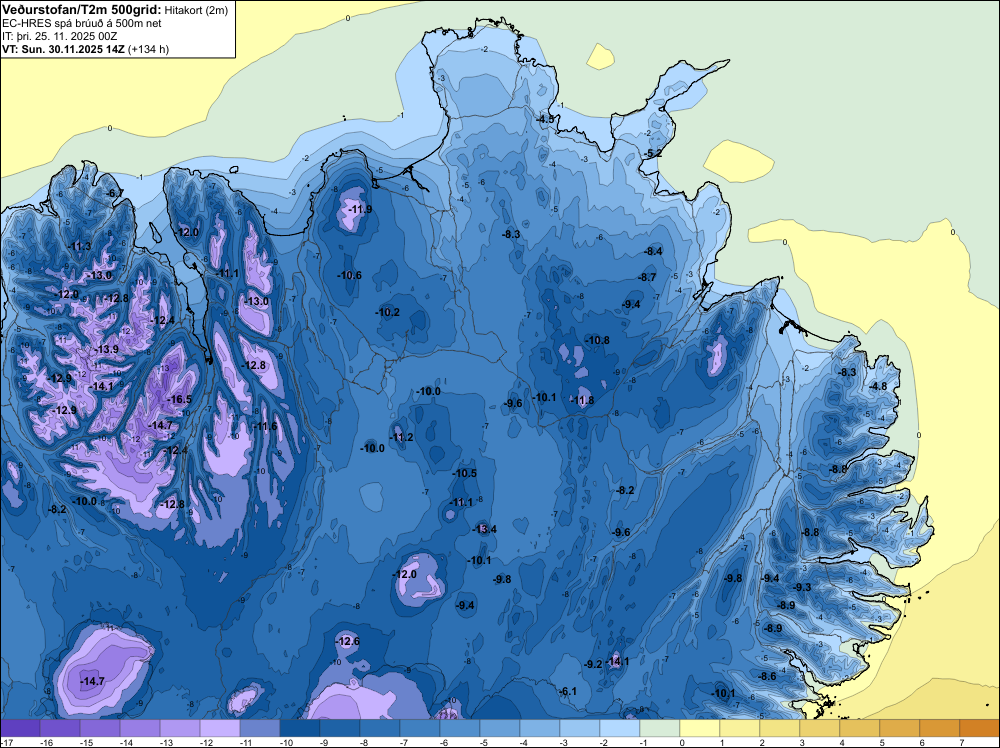Click the -12.6 temperature value
This screenshot has height=748, width=1000.
coord(348,642)
